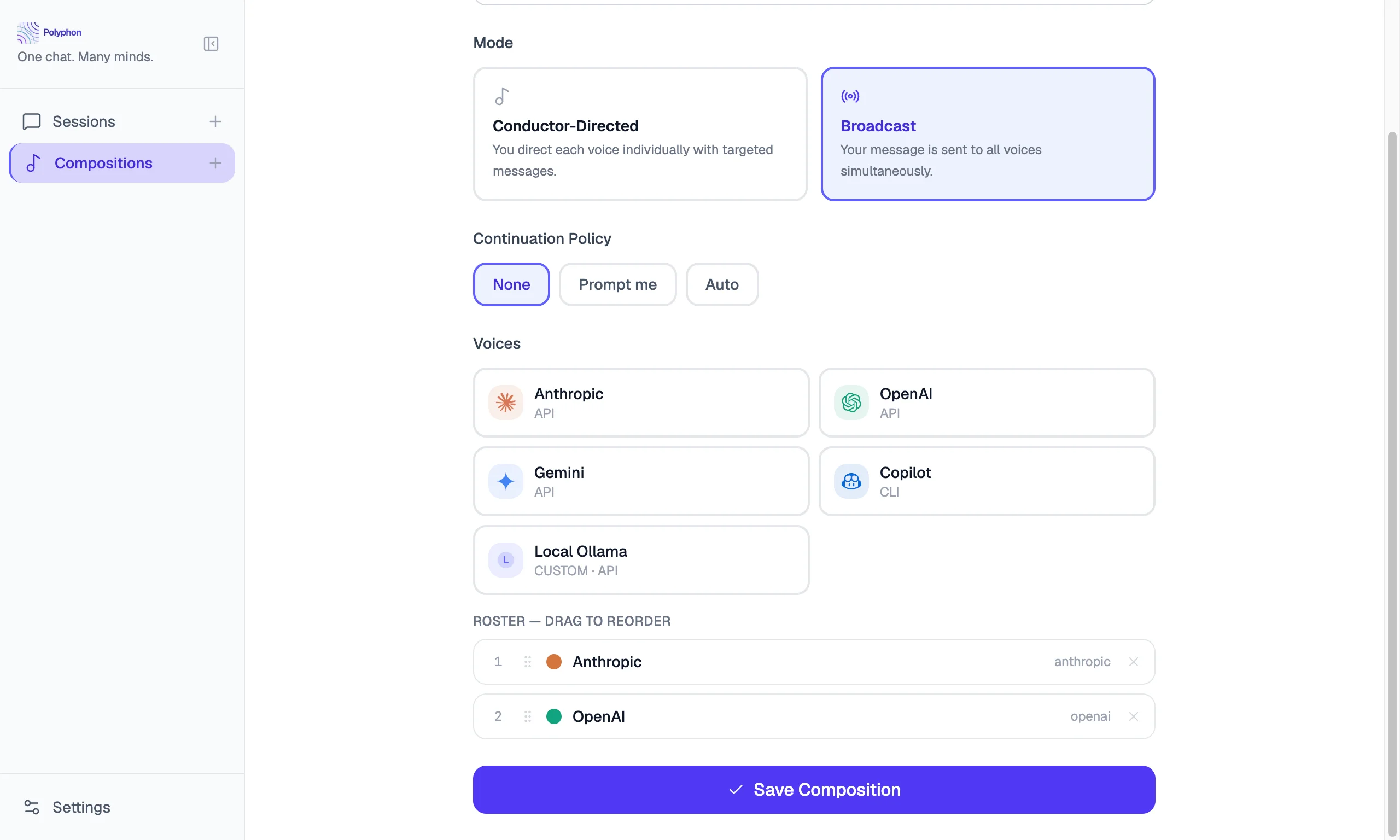Switch to the Compositions panel
1400x840 pixels.
click(103, 163)
